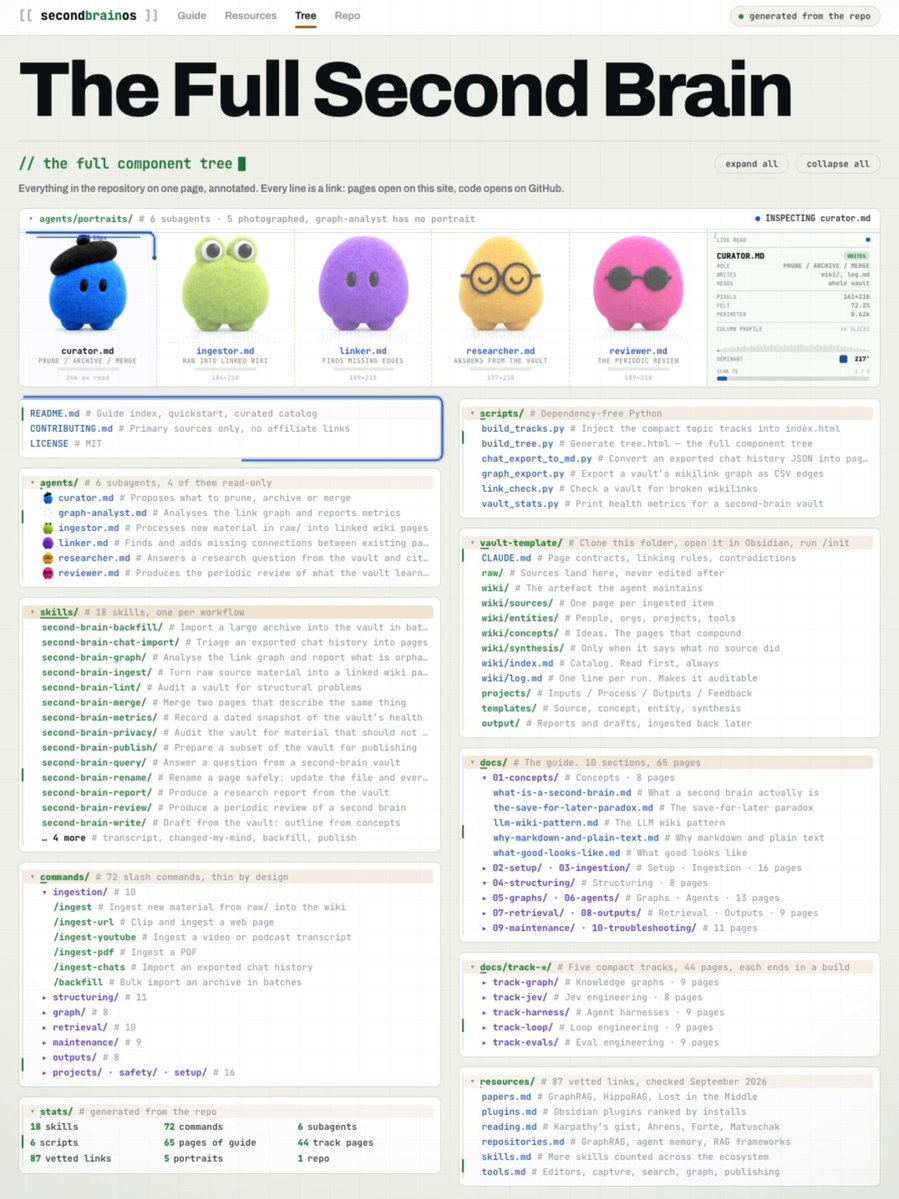Click the 'generated from the repo' pill

point(804,16)
